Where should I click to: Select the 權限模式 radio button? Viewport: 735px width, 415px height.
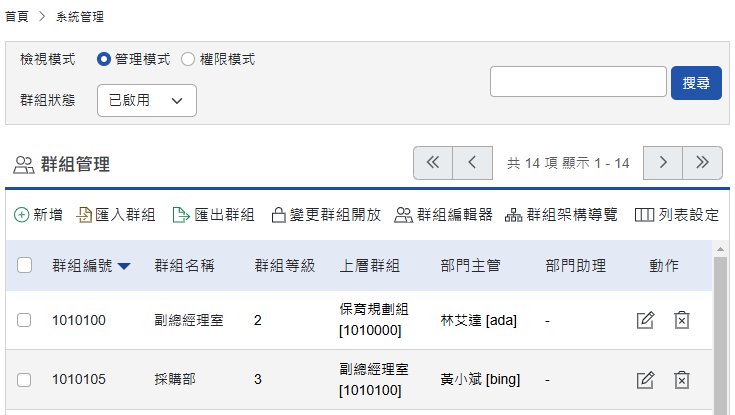coord(188,60)
